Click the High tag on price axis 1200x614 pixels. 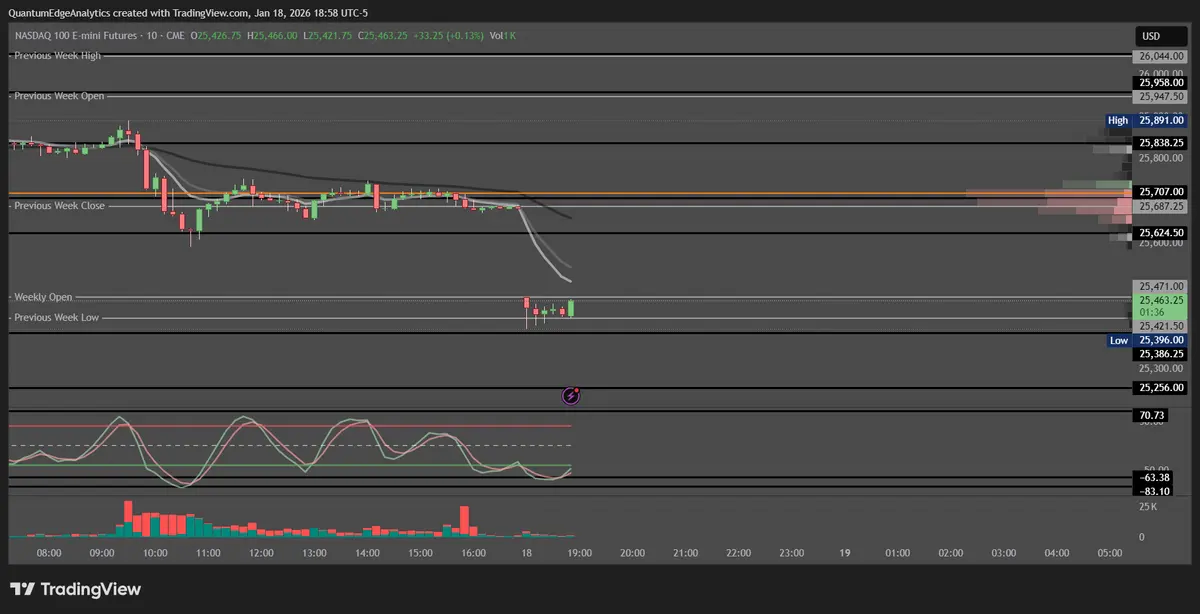[x=1118, y=120]
